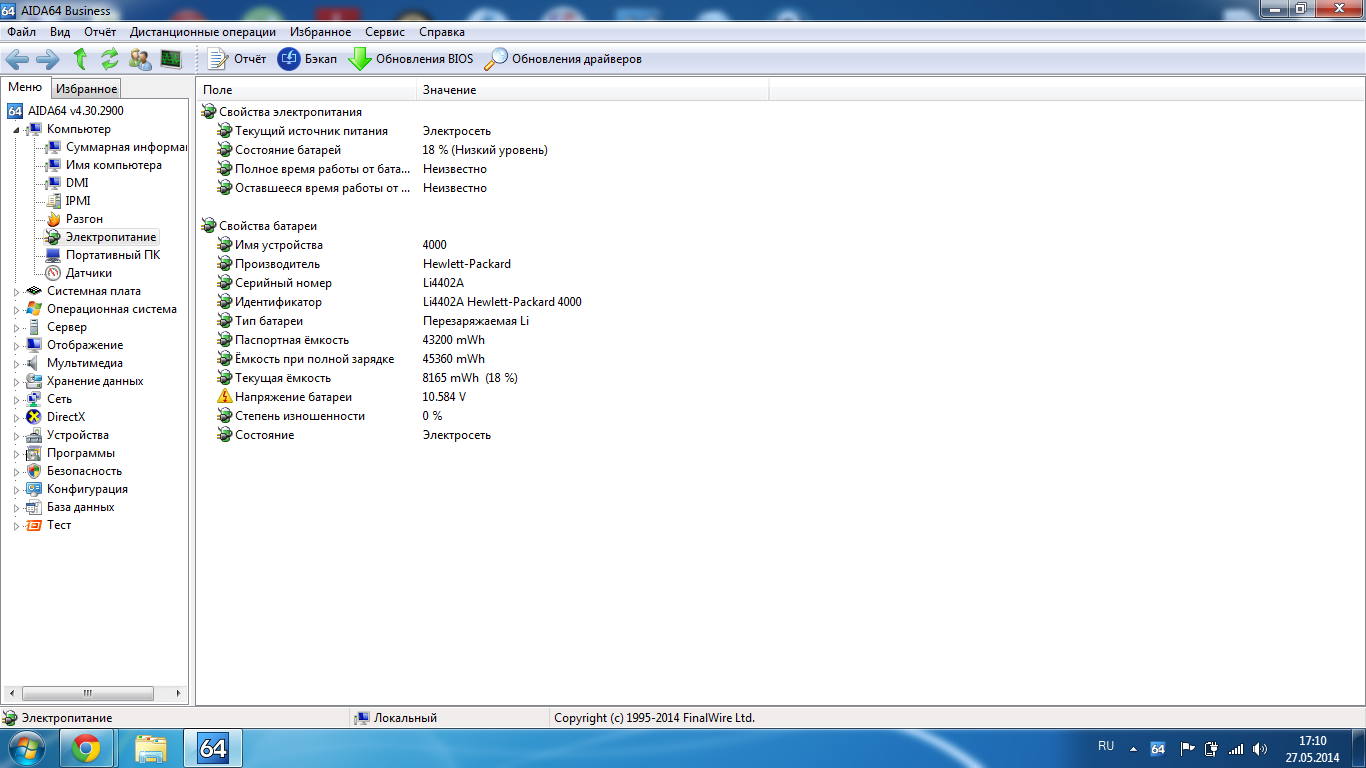
Task: Select the Датчики gauge icon item
Action: [x=53, y=273]
